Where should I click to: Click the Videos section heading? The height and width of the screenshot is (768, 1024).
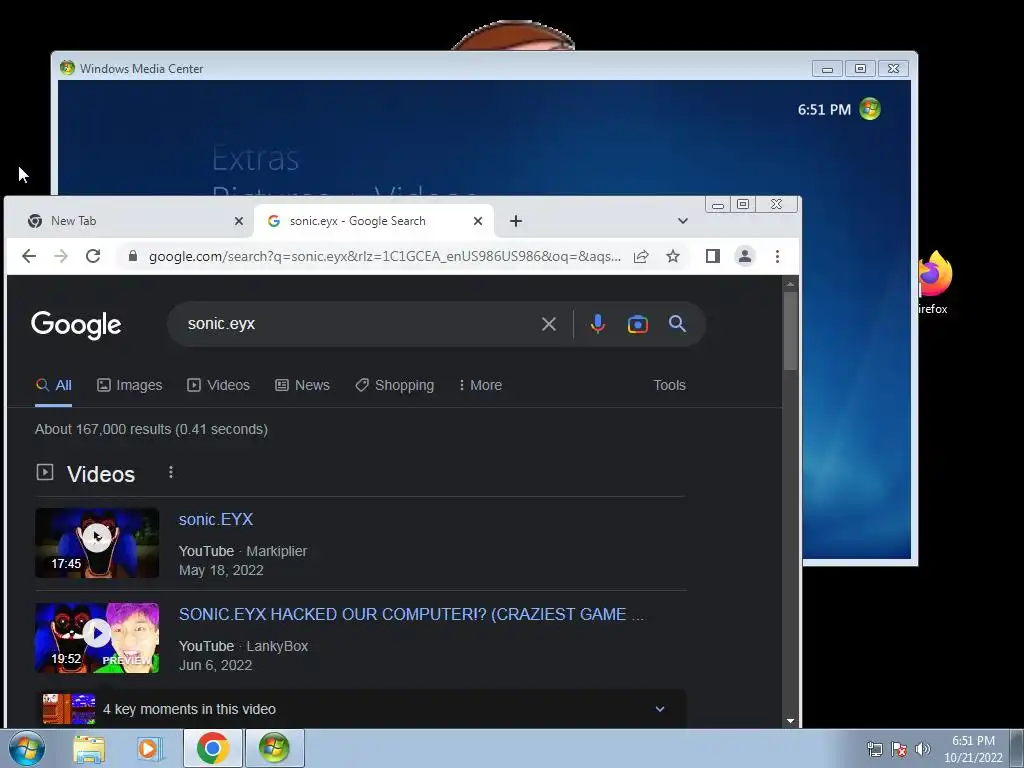(101, 474)
